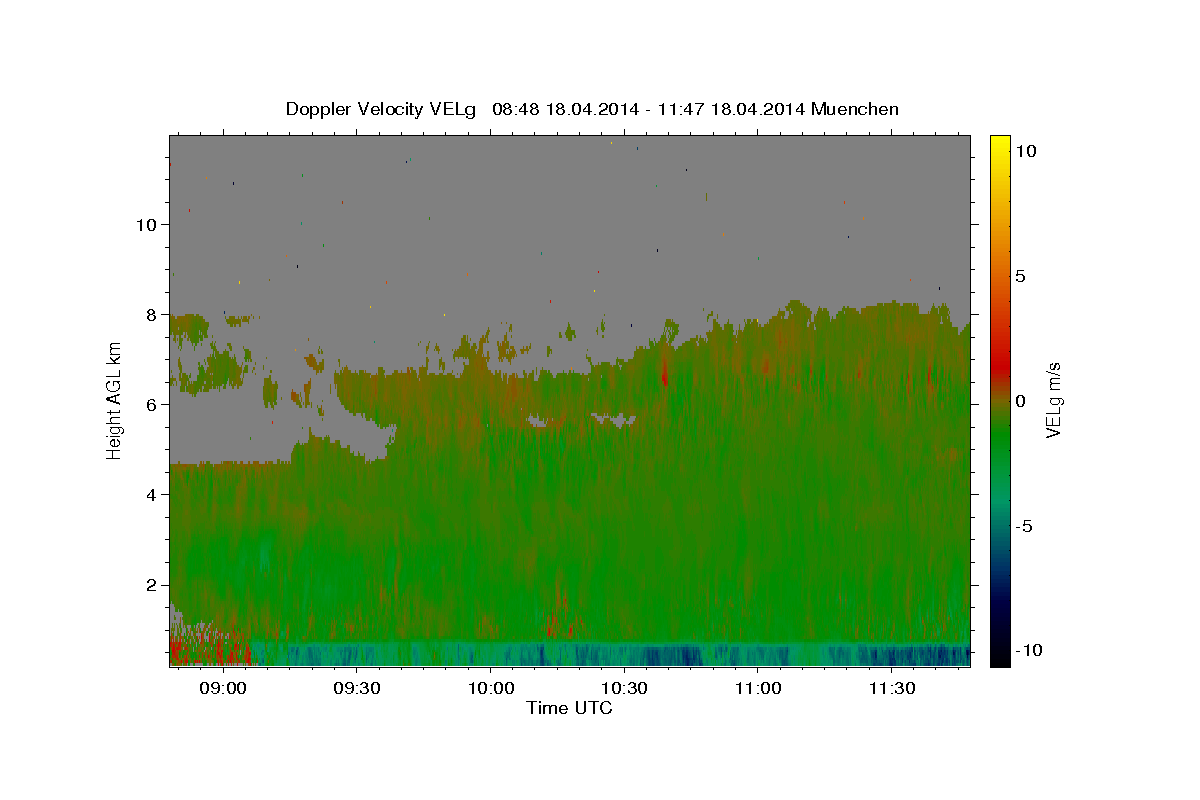Click the '09:00' time axis label
This screenshot has width=1200, height=800.
tap(222, 689)
